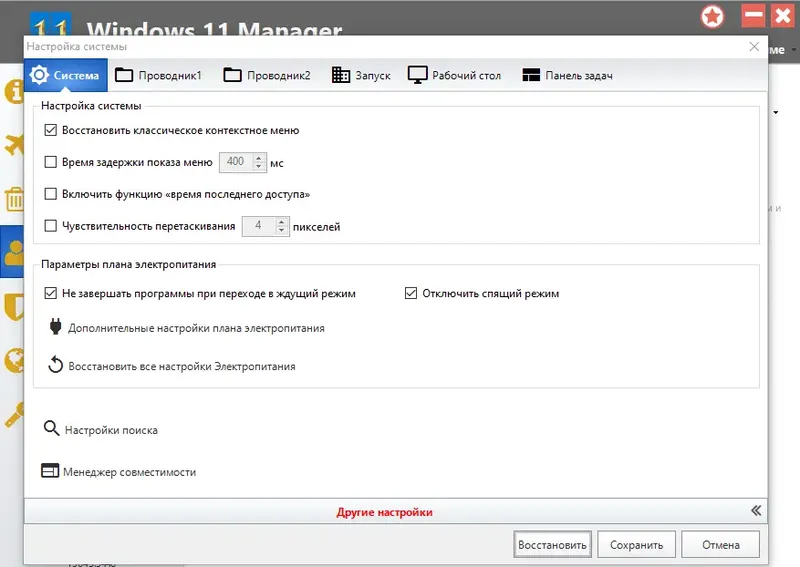The height and width of the screenshot is (567, 800).
Task: Open Настройки поиска
Action: (111, 430)
